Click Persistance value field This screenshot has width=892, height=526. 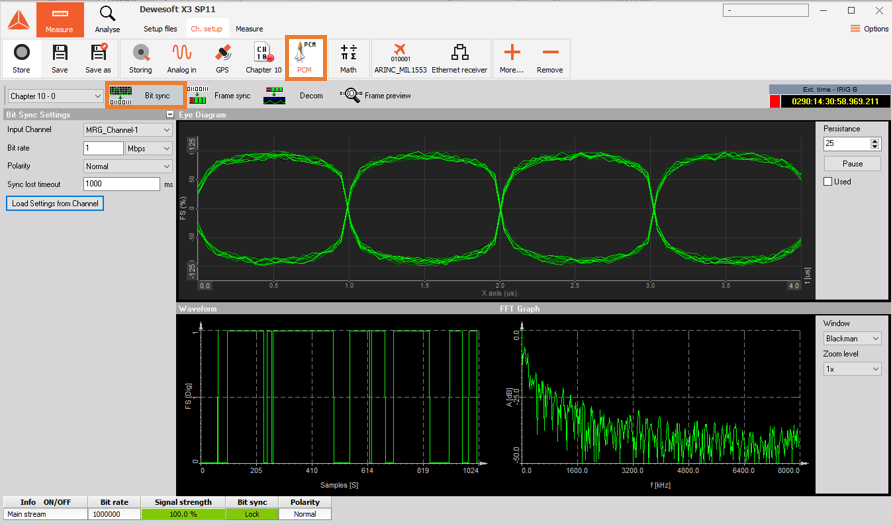click(846, 143)
